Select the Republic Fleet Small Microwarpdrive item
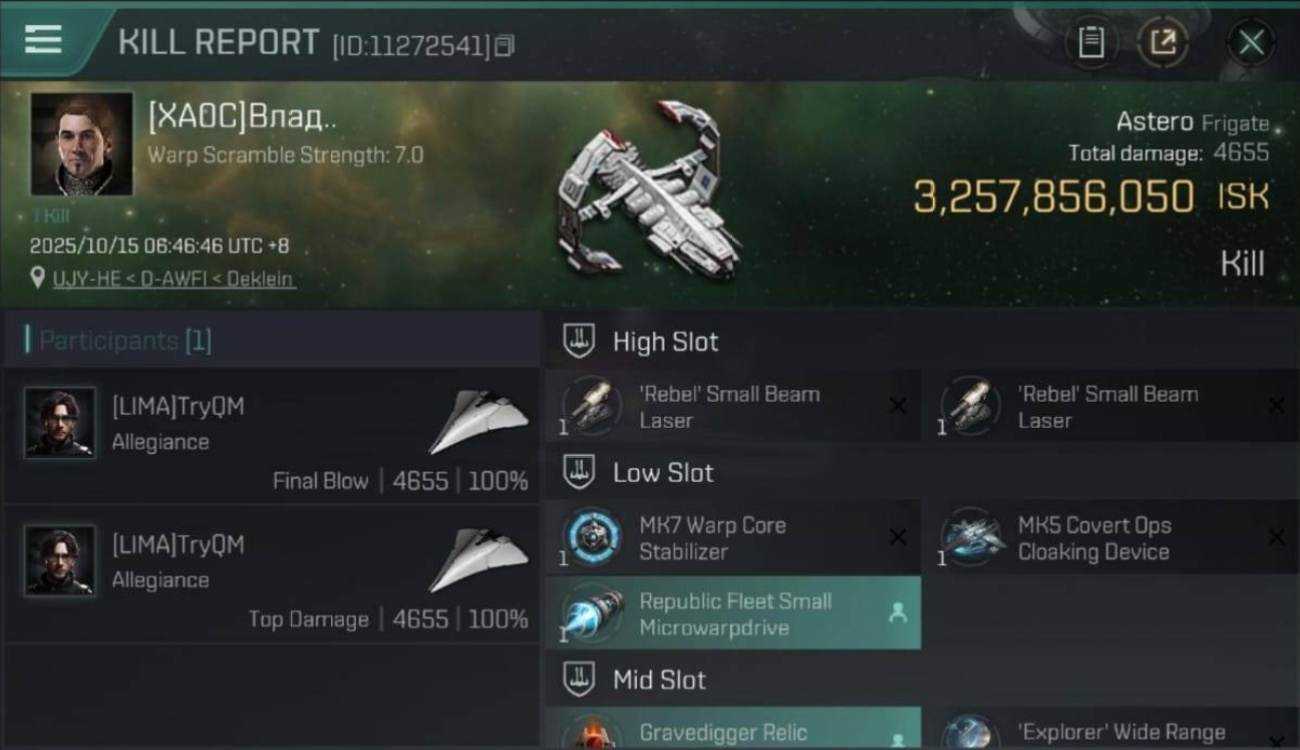1300x750 pixels. [733, 614]
